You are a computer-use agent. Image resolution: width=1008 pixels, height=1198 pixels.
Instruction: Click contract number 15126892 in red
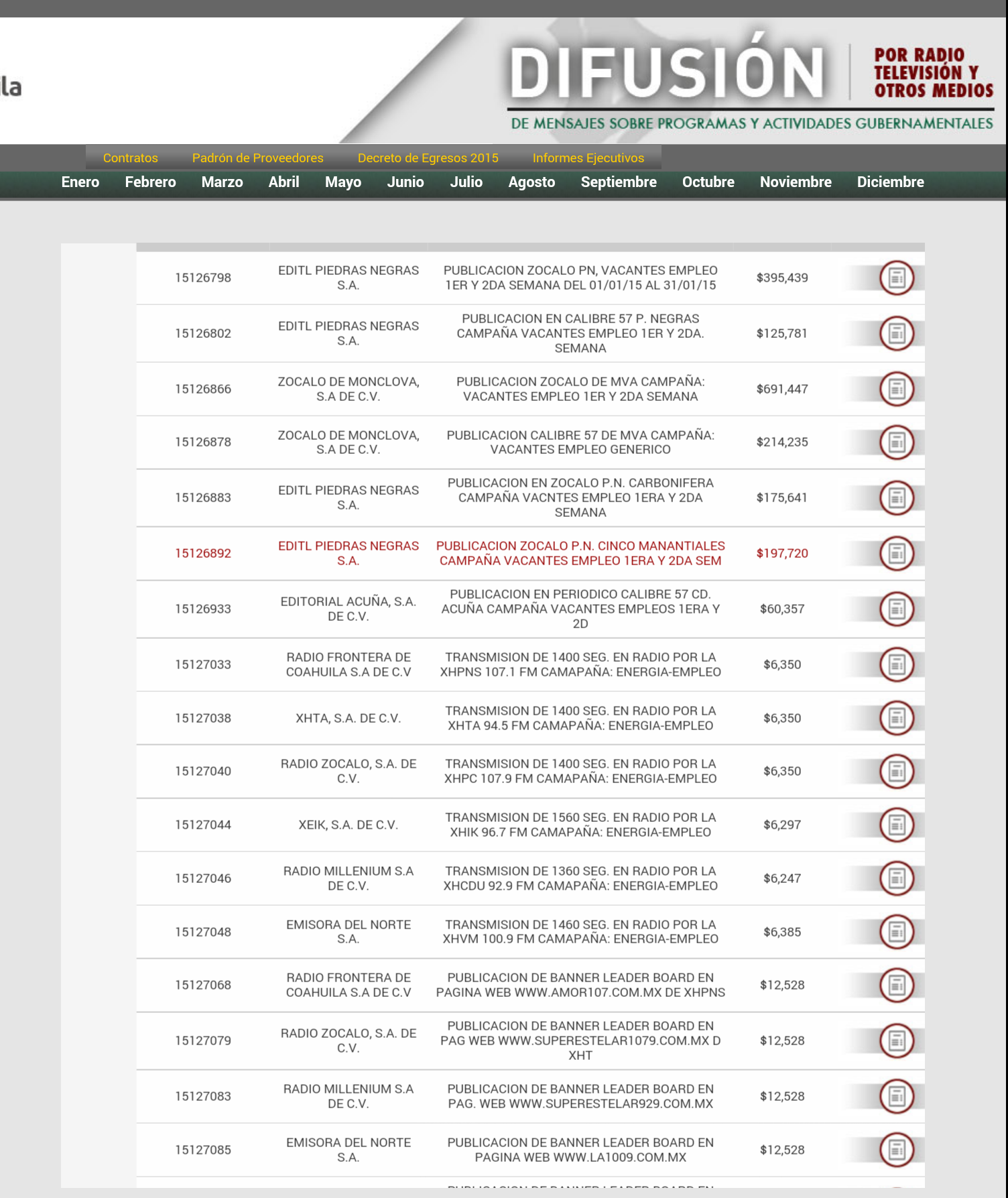(203, 553)
